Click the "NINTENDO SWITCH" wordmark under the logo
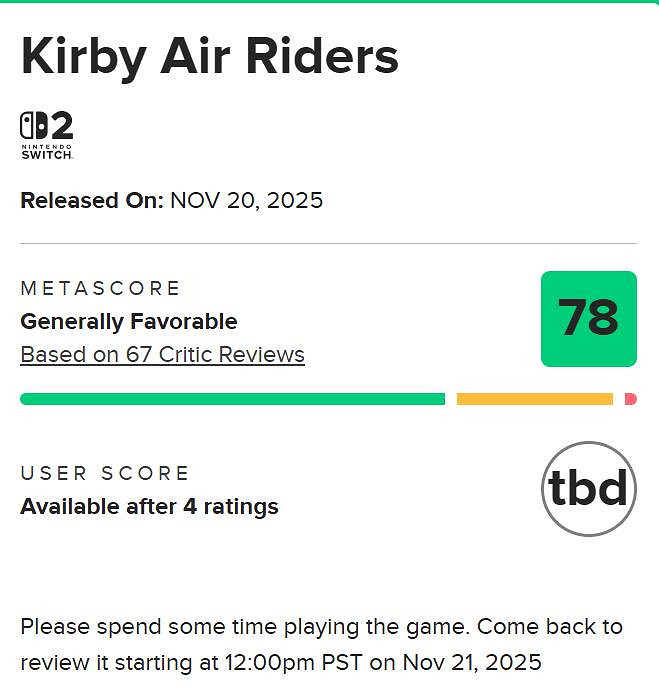This screenshot has width=659, height=694. pos(46,151)
